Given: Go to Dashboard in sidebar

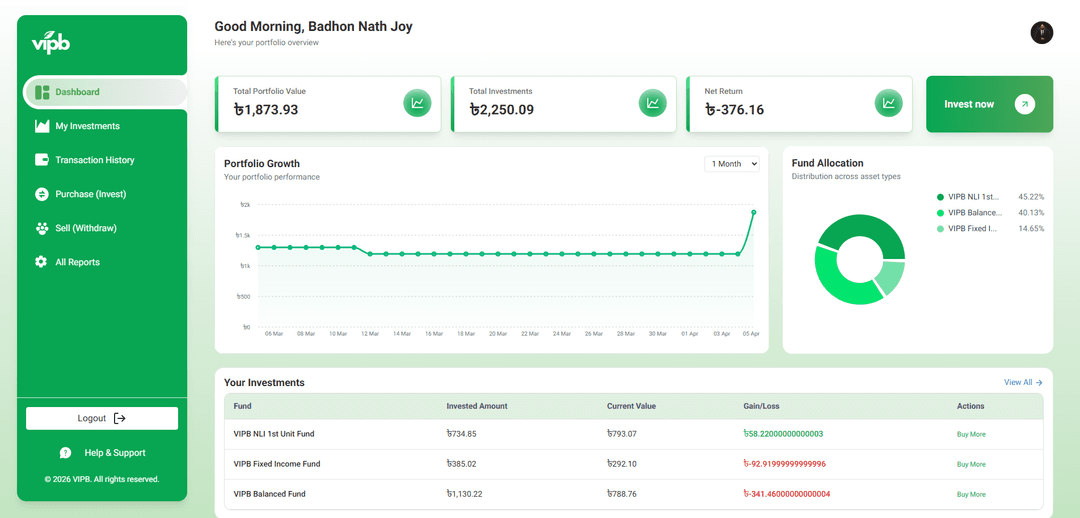Looking at the screenshot, I should (105, 92).
